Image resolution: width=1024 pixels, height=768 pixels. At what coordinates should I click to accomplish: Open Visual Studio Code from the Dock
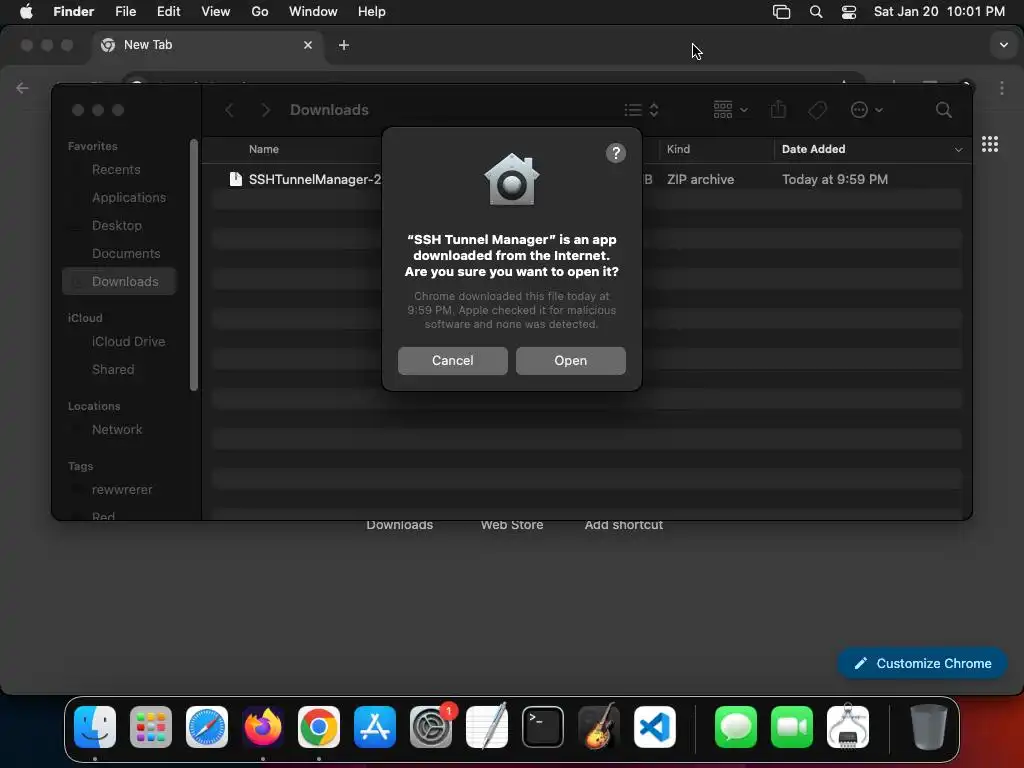tap(654, 727)
